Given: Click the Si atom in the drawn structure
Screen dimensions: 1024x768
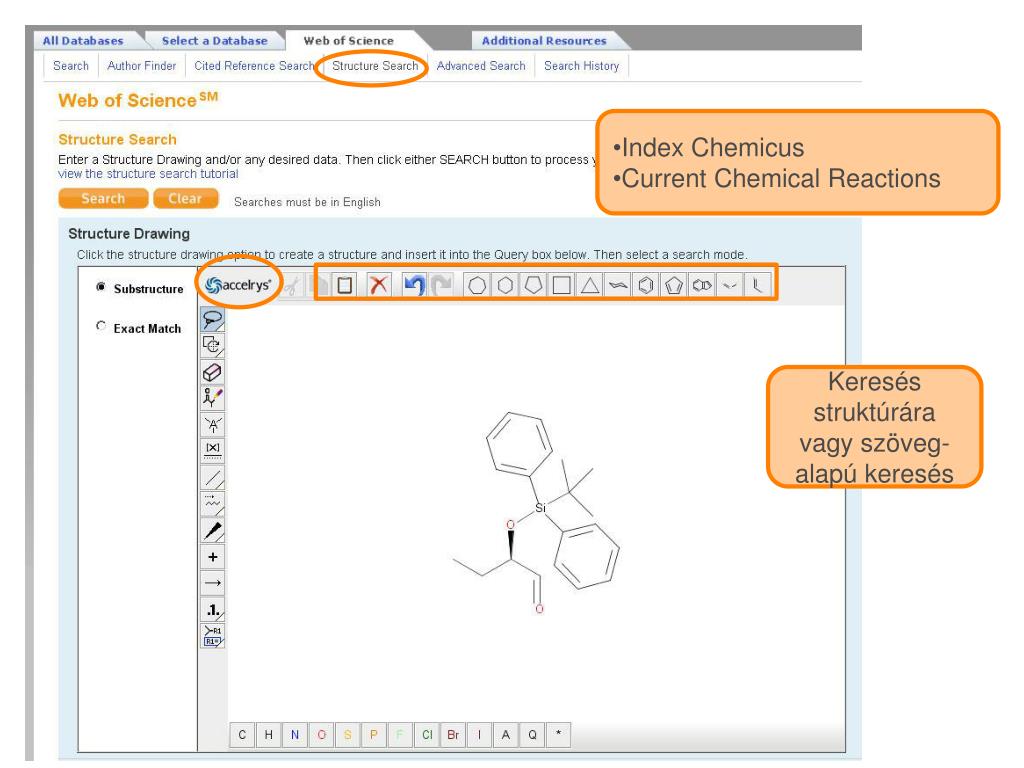Looking at the screenshot, I should click(x=540, y=507).
